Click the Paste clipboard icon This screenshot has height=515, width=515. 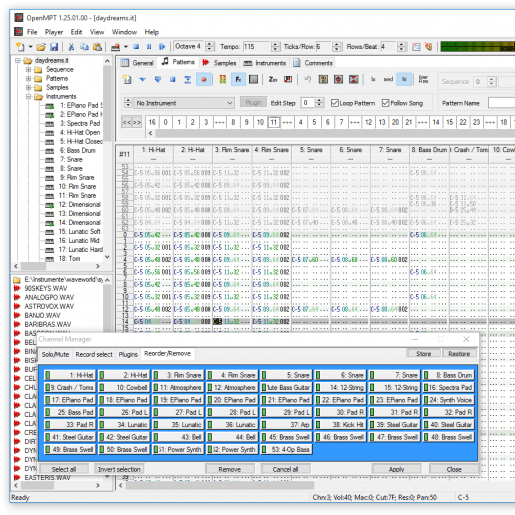coord(97,47)
